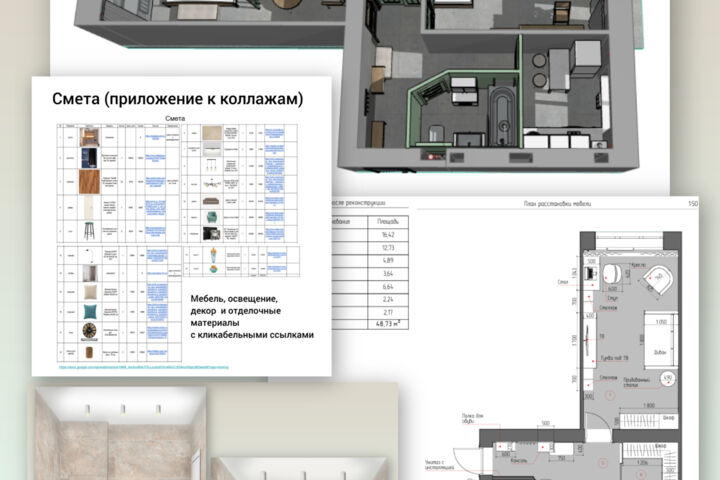
Task: Open the product link in the bar stool row
Action: pyautogui.click(x=156, y=231)
